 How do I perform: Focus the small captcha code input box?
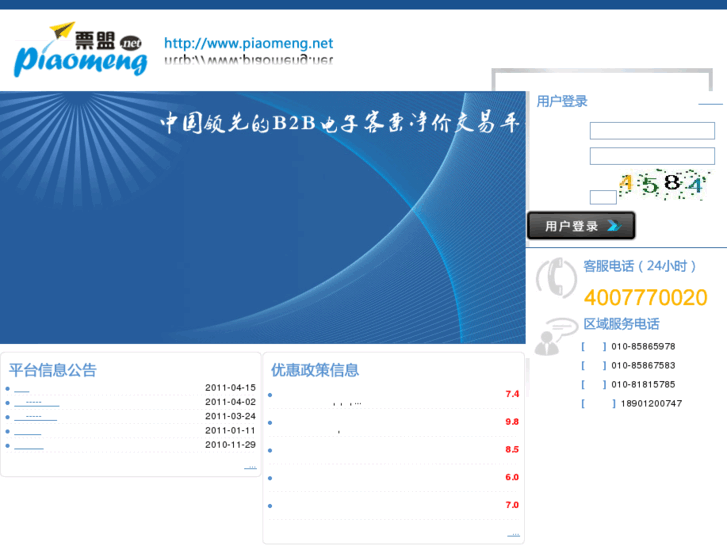click(603, 197)
